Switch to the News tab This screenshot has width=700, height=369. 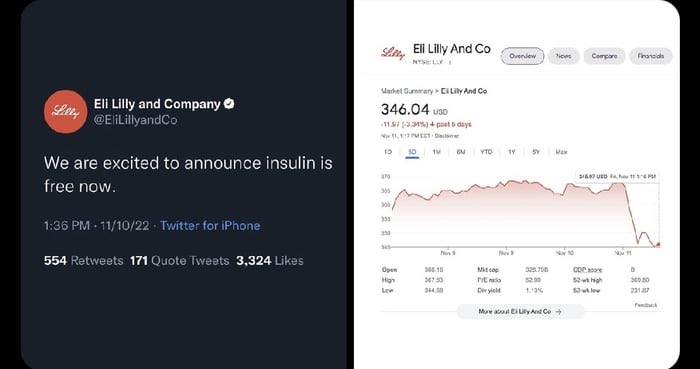coord(563,56)
